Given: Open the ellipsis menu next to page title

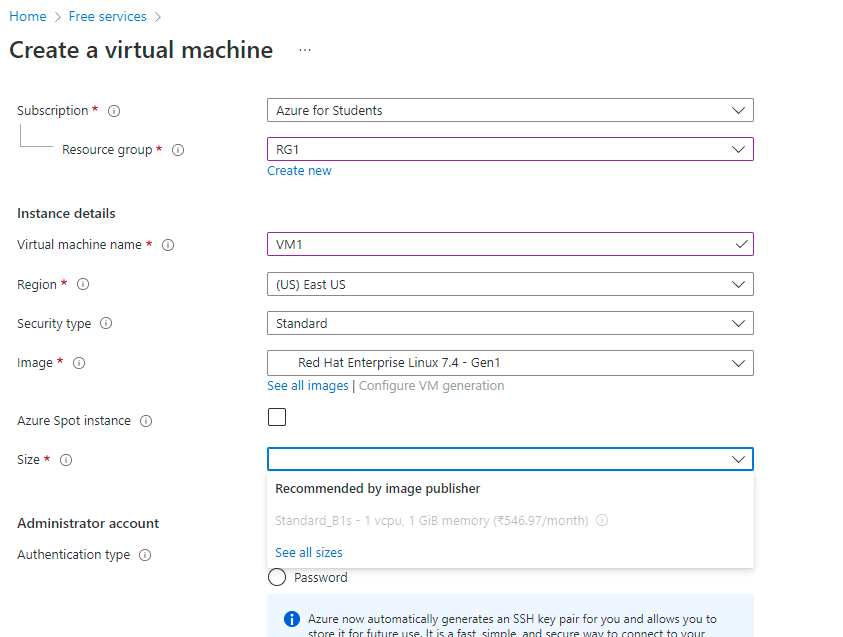Looking at the screenshot, I should click(x=305, y=50).
